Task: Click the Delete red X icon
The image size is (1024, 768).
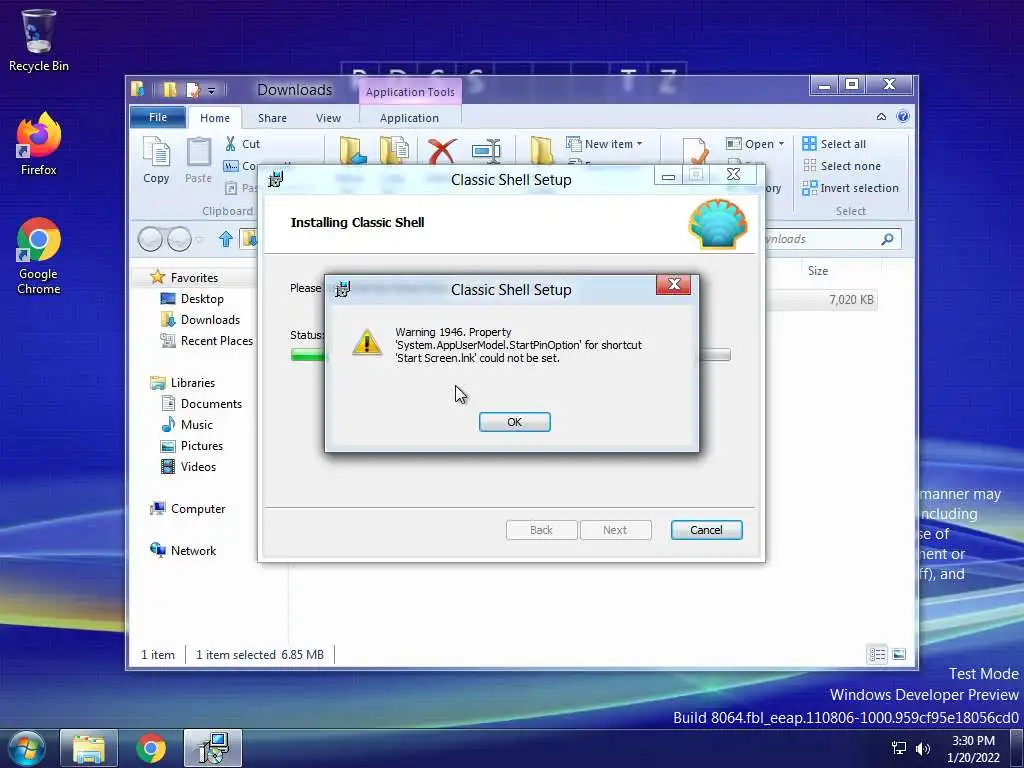Action: (x=442, y=152)
